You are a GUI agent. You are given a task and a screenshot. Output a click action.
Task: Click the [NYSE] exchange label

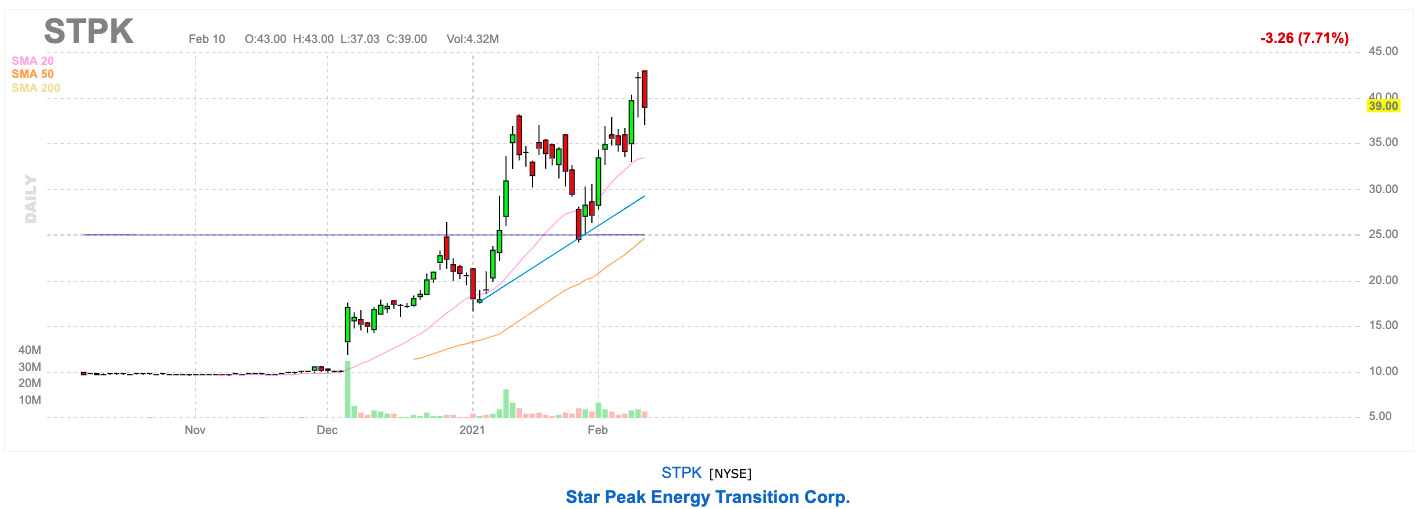730,474
